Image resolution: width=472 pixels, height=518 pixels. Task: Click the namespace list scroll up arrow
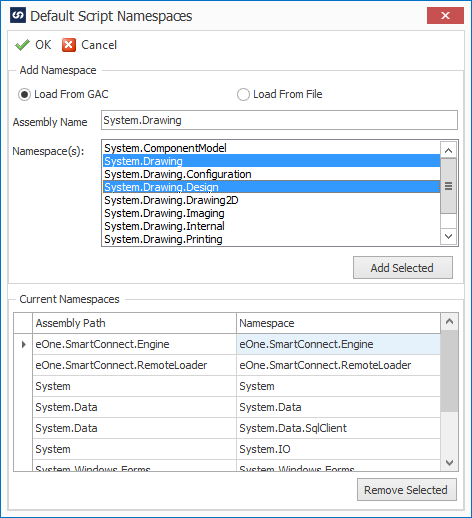pos(448,150)
